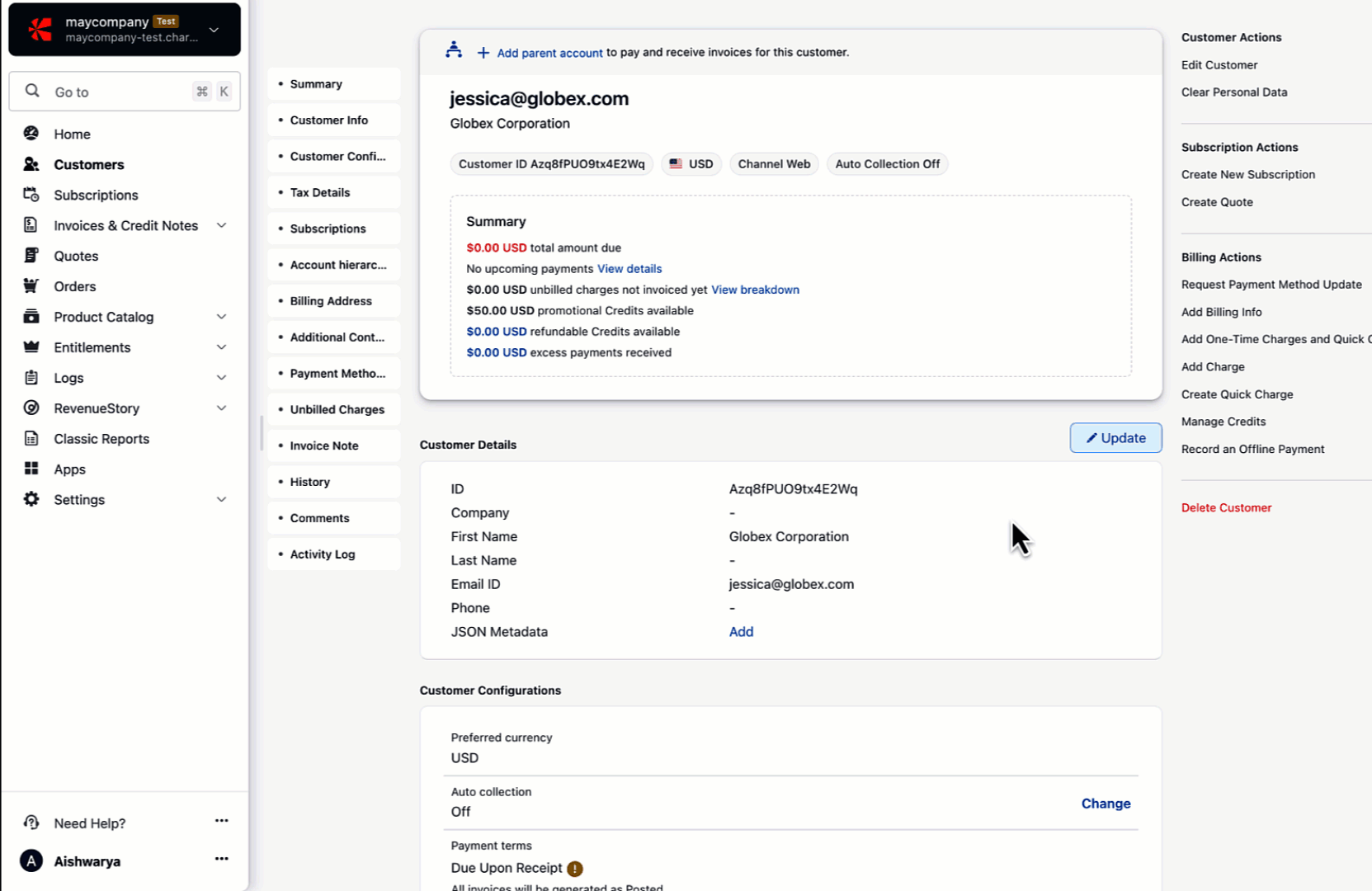Click the Logs clipboard icon
Screen dimensions: 1372x891
click(x=31, y=378)
